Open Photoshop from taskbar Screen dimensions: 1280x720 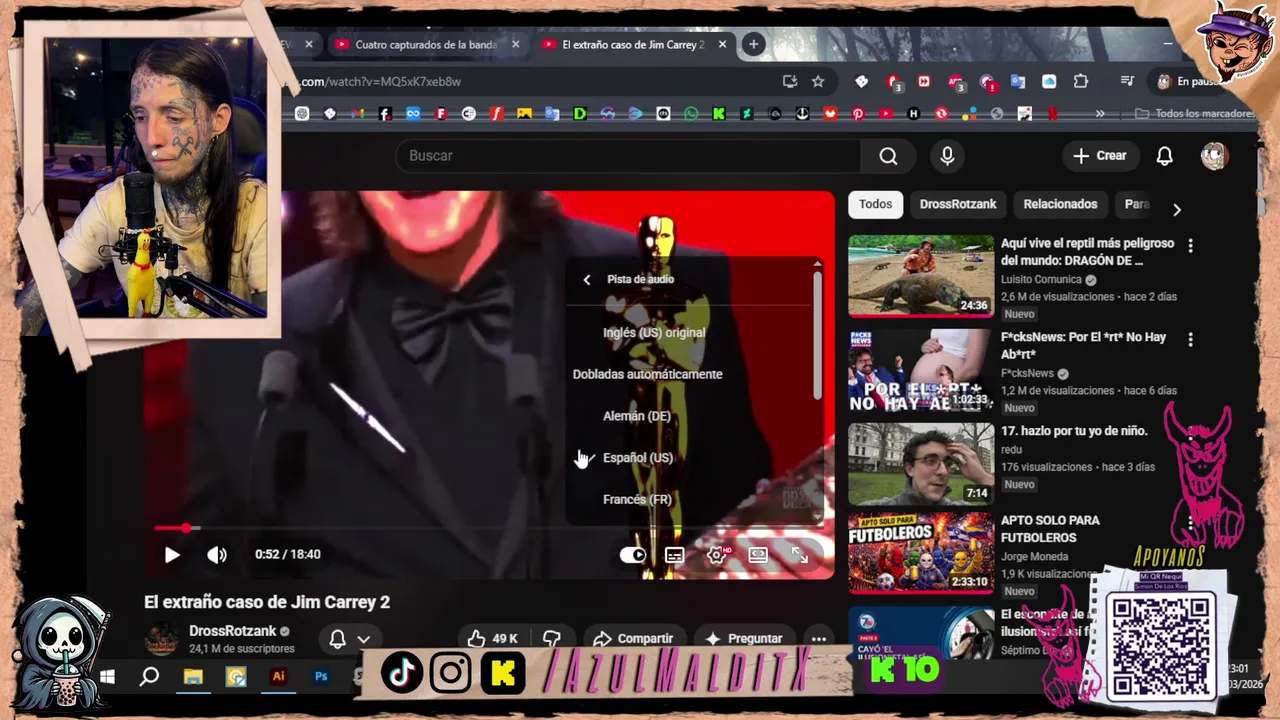321,677
